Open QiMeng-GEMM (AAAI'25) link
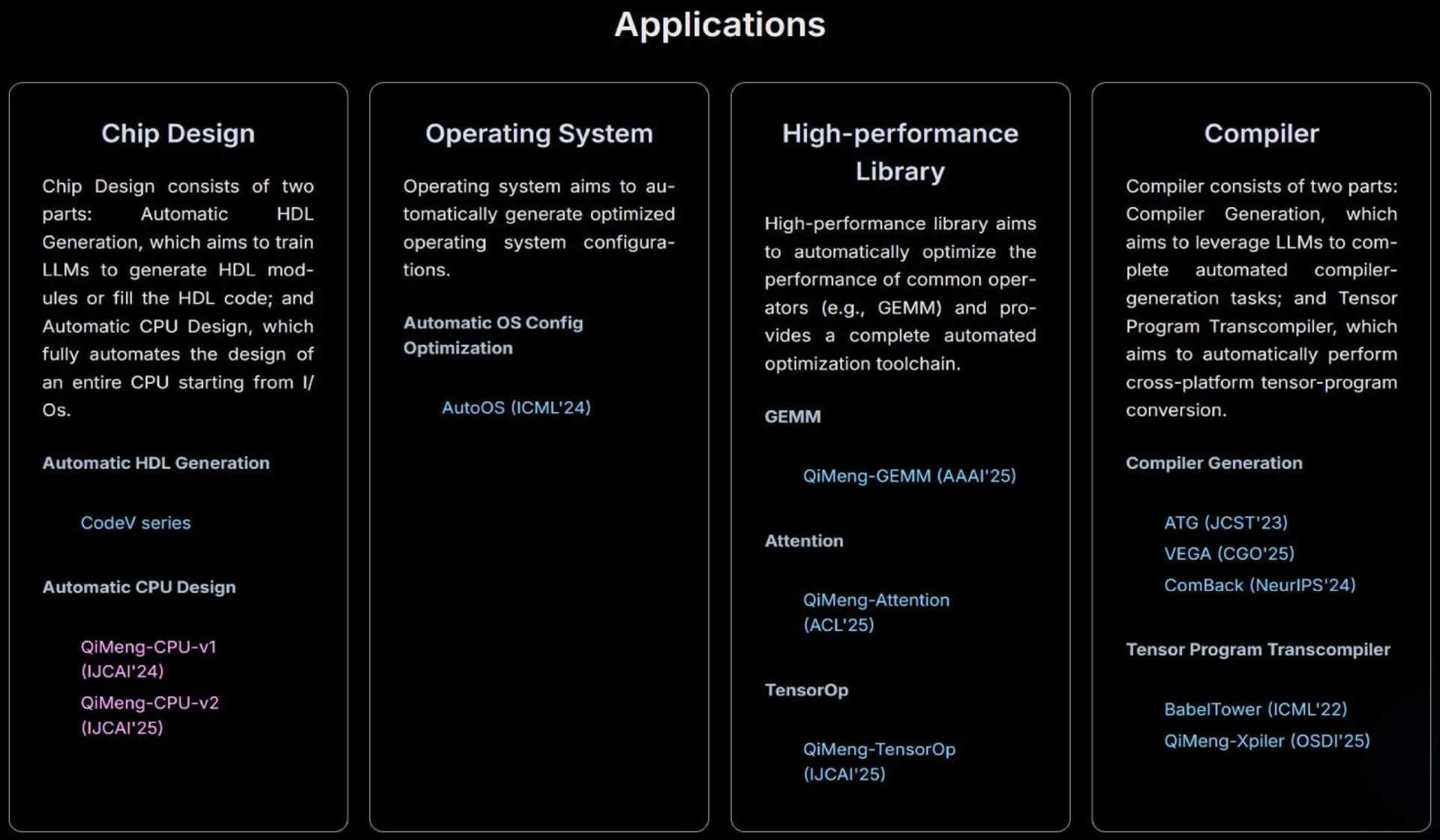The height and width of the screenshot is (840, 1440). (x=909, y=476)
